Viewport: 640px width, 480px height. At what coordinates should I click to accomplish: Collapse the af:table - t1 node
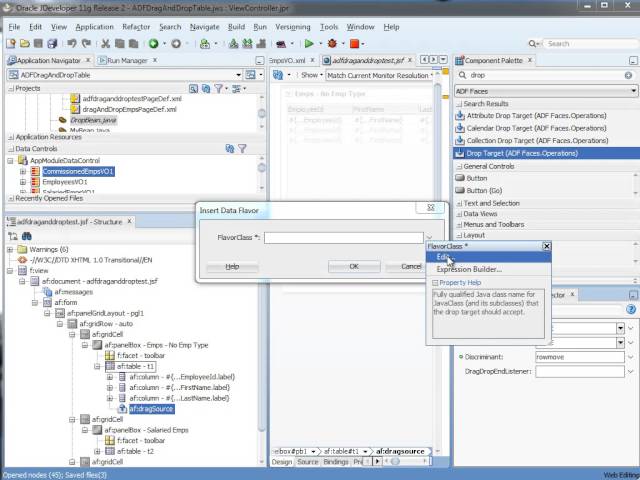point(98,367)
